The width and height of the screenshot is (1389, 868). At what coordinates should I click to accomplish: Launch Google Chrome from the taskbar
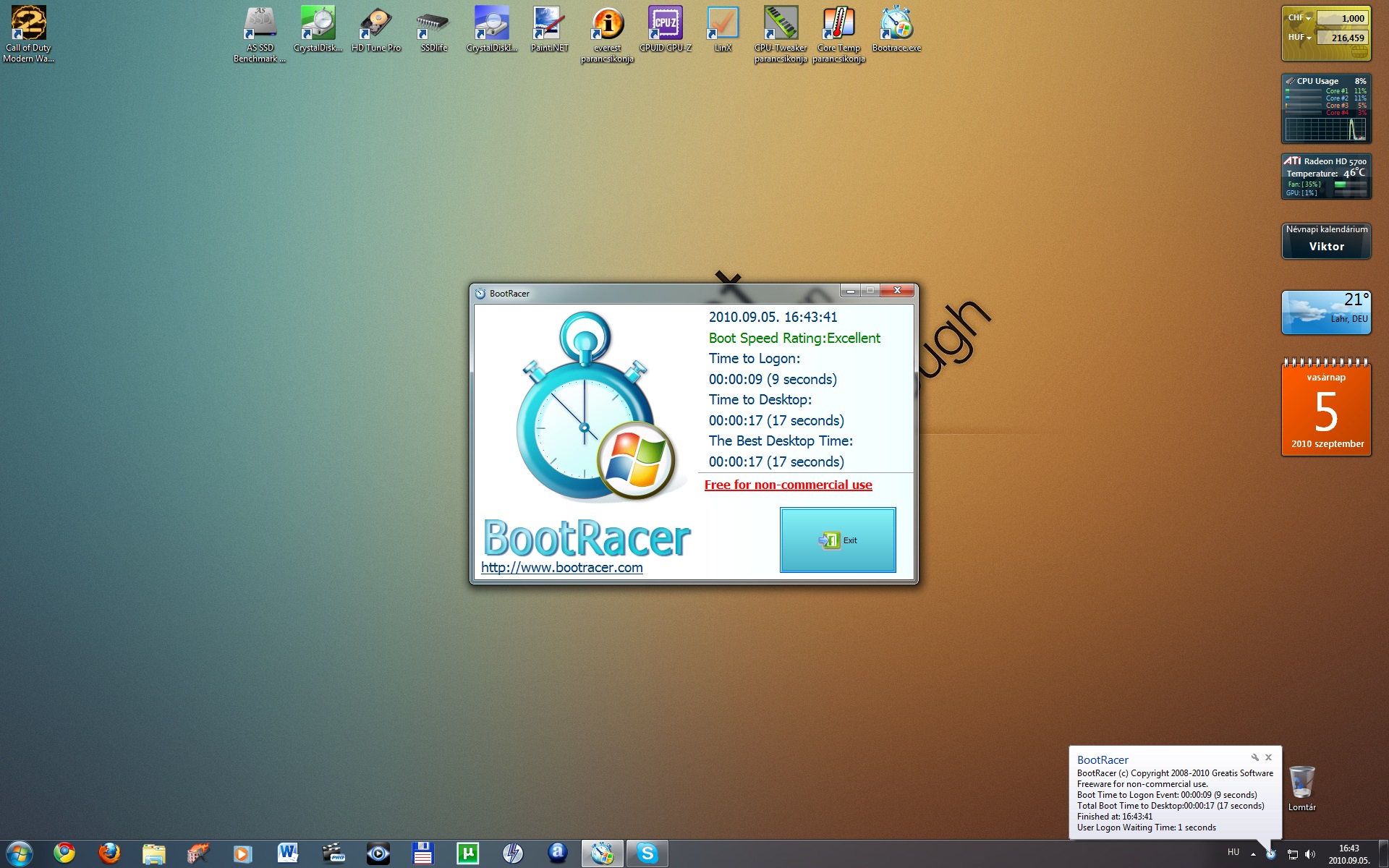tap(64, 854)
